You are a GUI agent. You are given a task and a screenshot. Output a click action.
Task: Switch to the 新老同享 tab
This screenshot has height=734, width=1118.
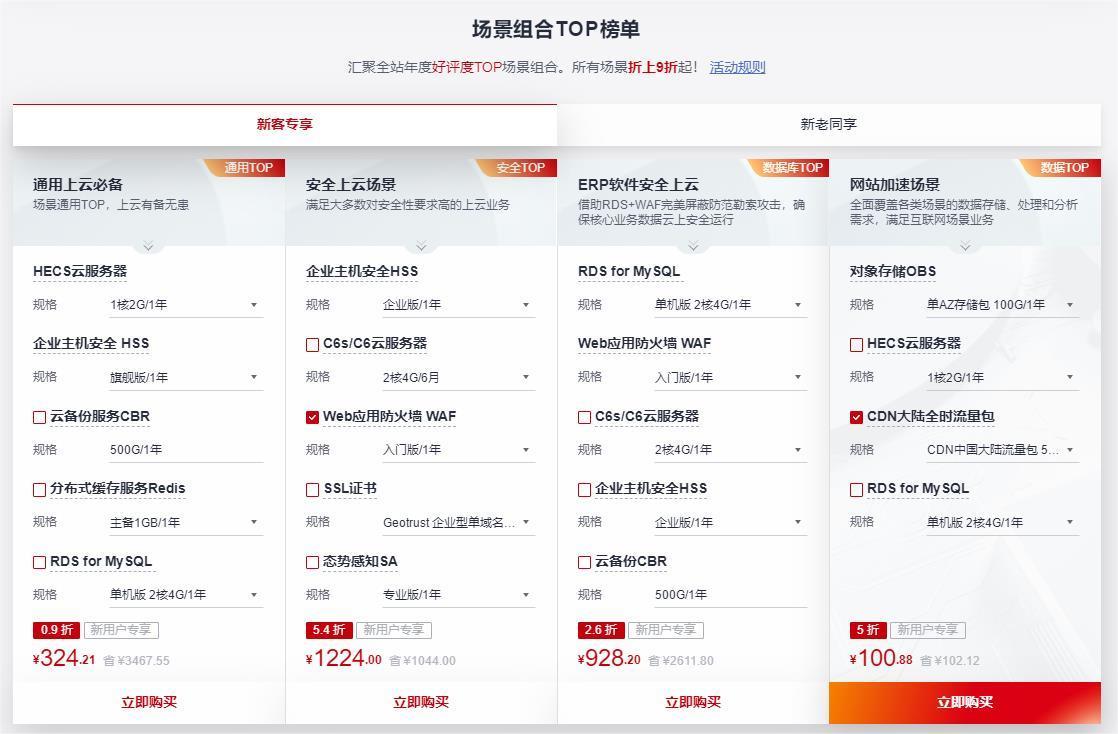829,125
